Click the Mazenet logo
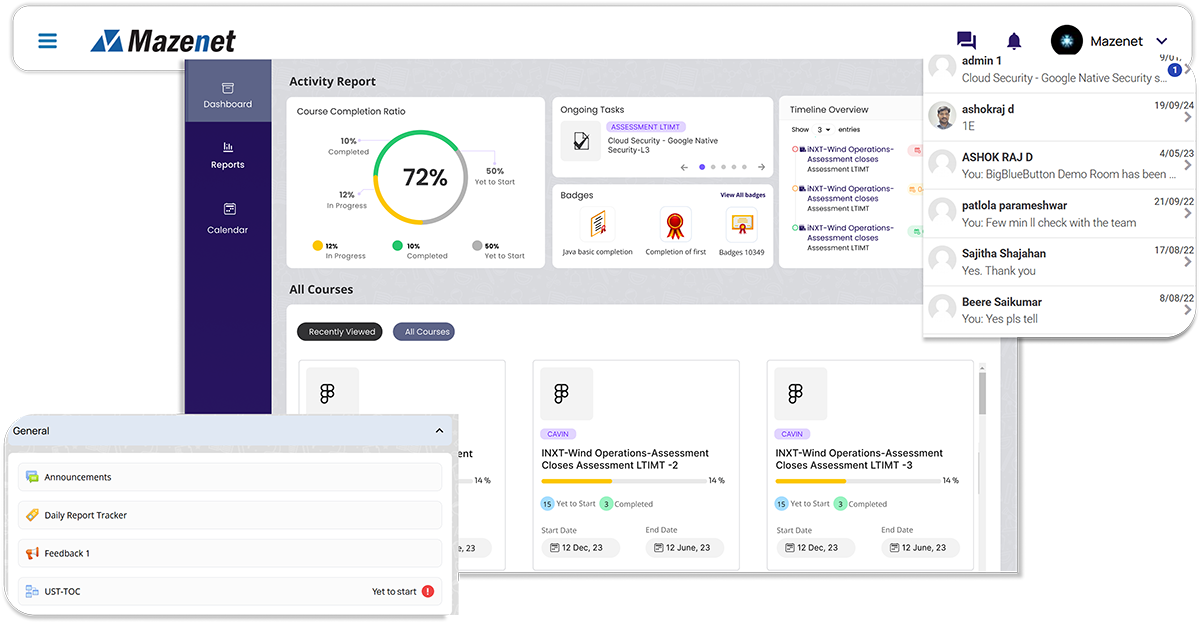Screen dimensions: 1200x623 click(163, 41)
